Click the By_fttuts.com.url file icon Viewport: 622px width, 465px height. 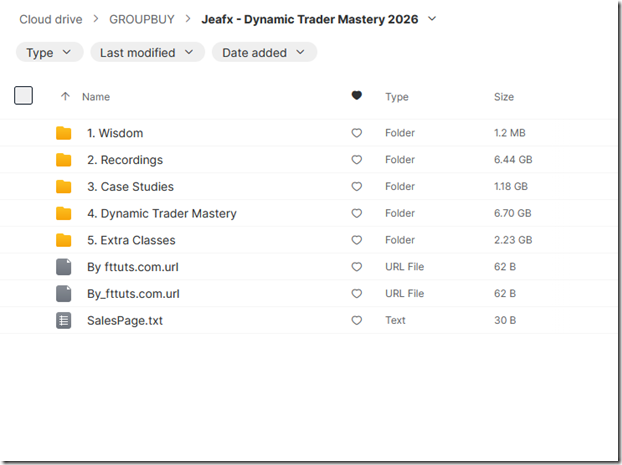coord(63,294)
